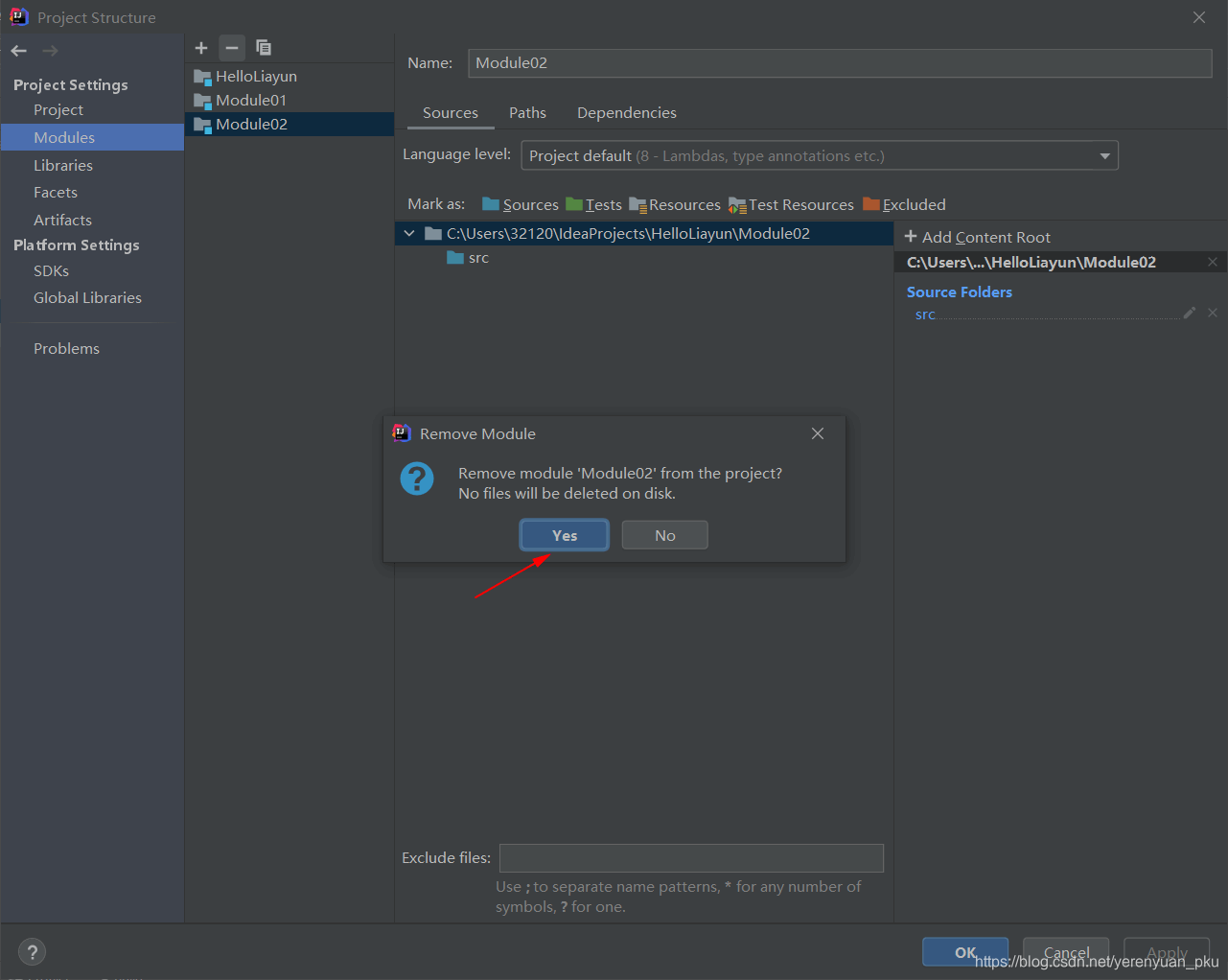The height and width of the screenshot is (980, 1228).
Task: Close the Project Structure window
Action: 1199,17
